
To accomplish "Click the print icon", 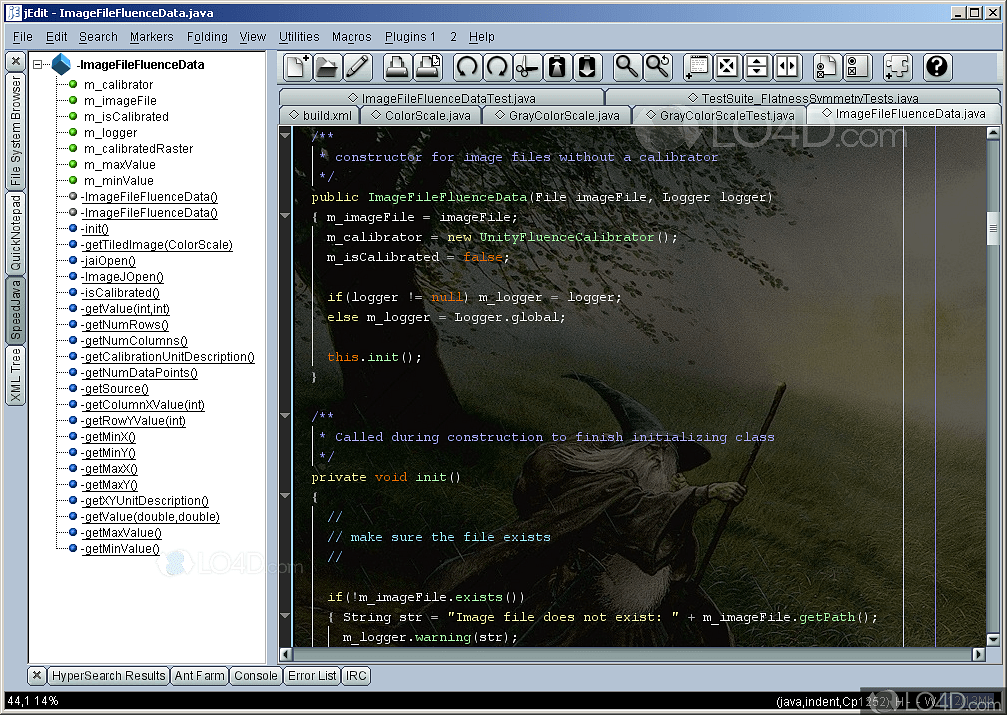I will pyautogui.click(x=396, y=67).
